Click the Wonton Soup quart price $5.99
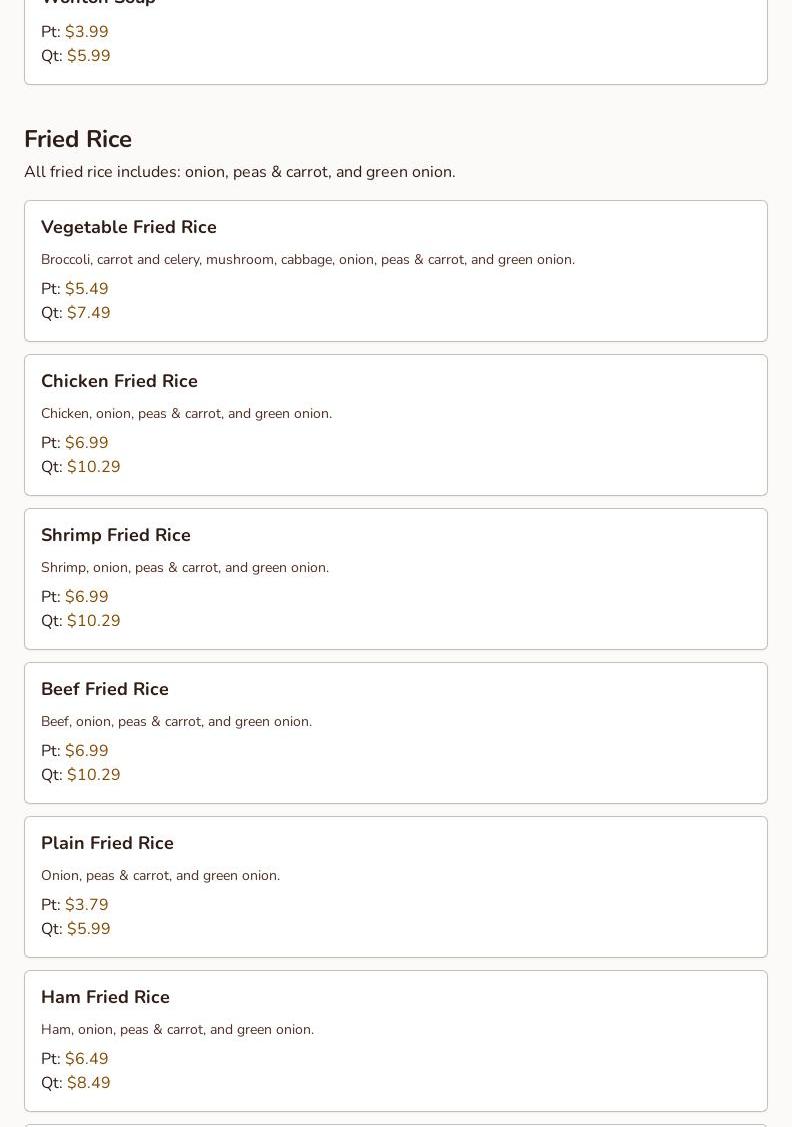The image size is (792, 1127). coord(89,56)
